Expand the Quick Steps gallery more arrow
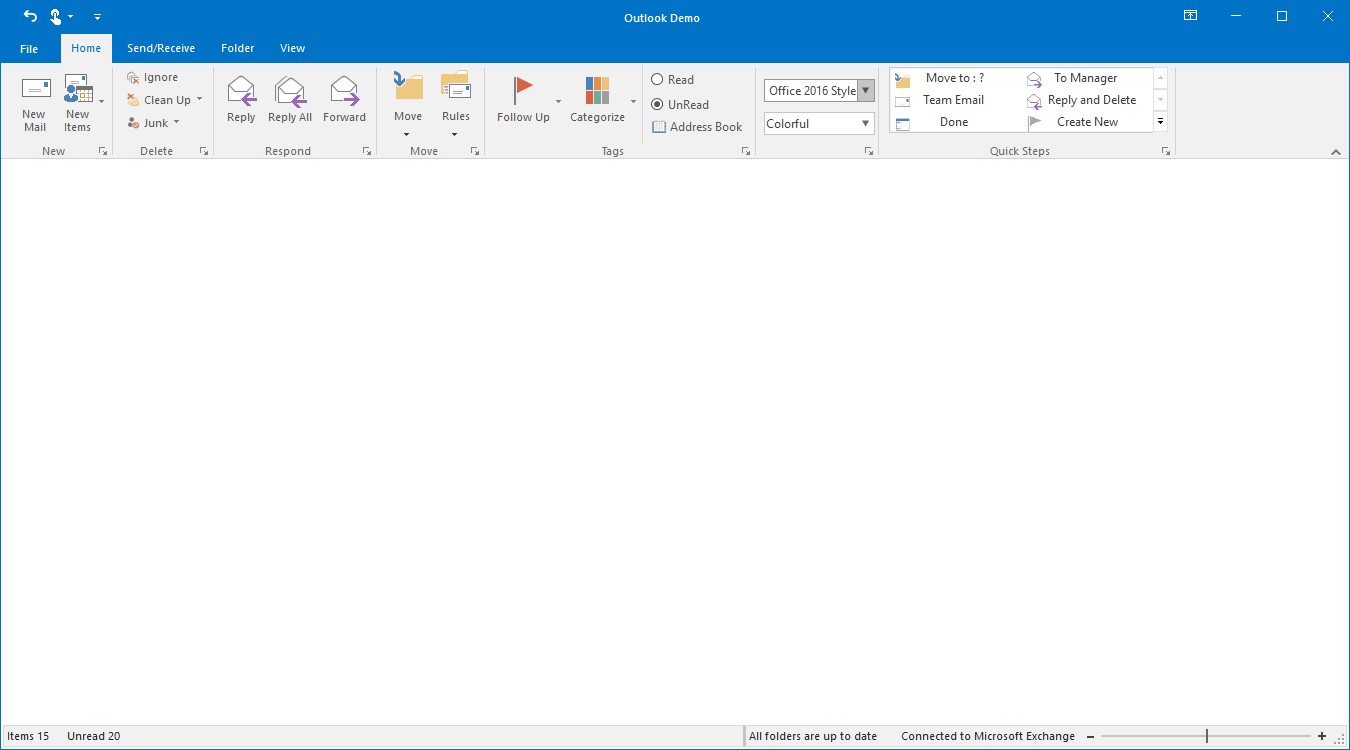 [x=1160, y=122]
